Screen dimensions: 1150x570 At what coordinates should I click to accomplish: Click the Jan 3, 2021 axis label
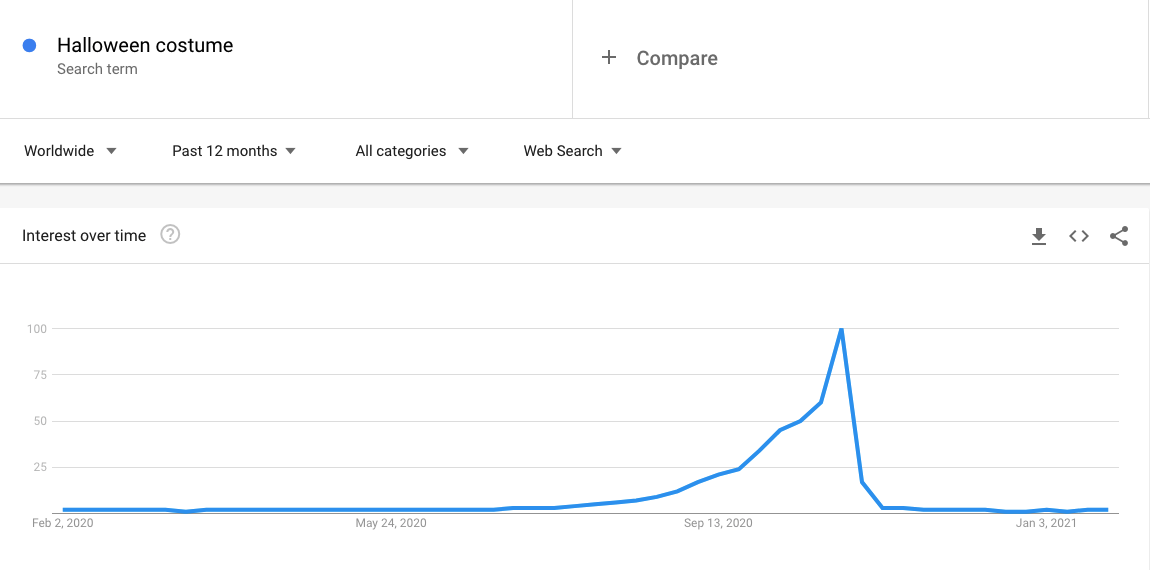point(1047,523)
